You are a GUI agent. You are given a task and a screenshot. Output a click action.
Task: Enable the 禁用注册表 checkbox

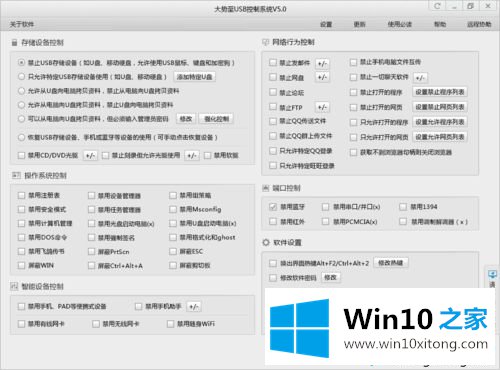(x=21, y=195)
